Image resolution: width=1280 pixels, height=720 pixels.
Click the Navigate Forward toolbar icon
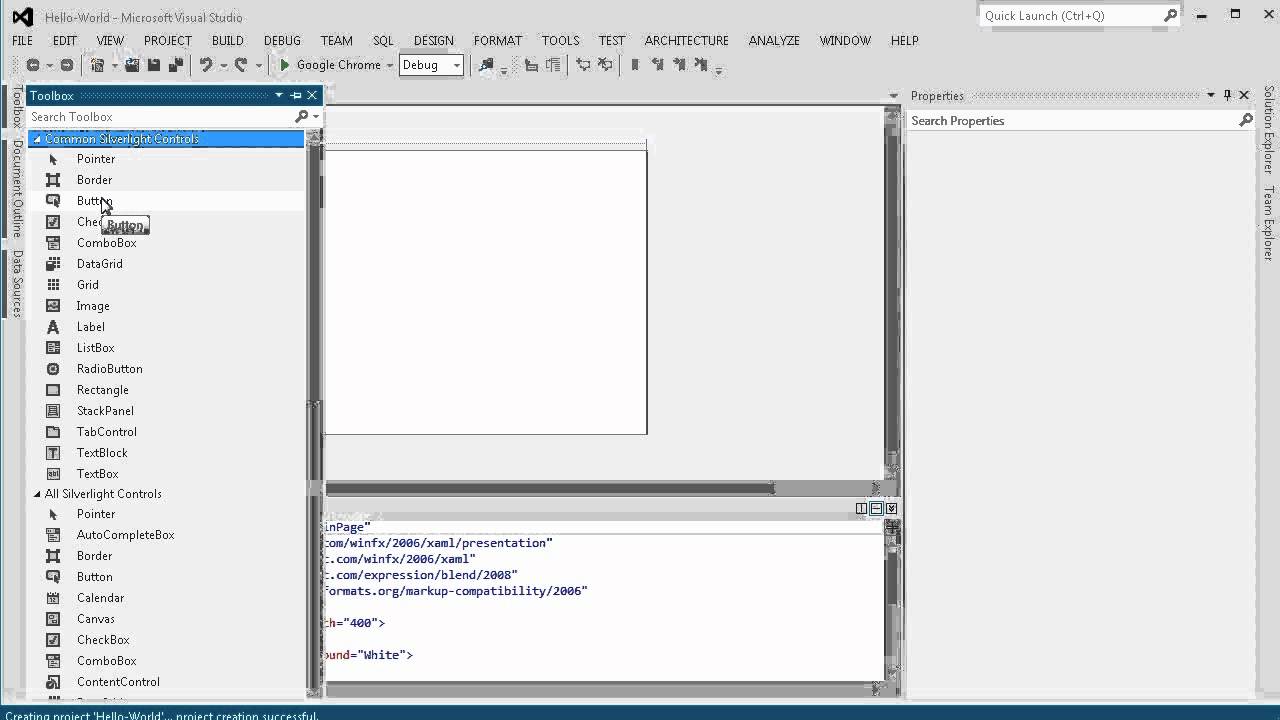click(67, 65)
